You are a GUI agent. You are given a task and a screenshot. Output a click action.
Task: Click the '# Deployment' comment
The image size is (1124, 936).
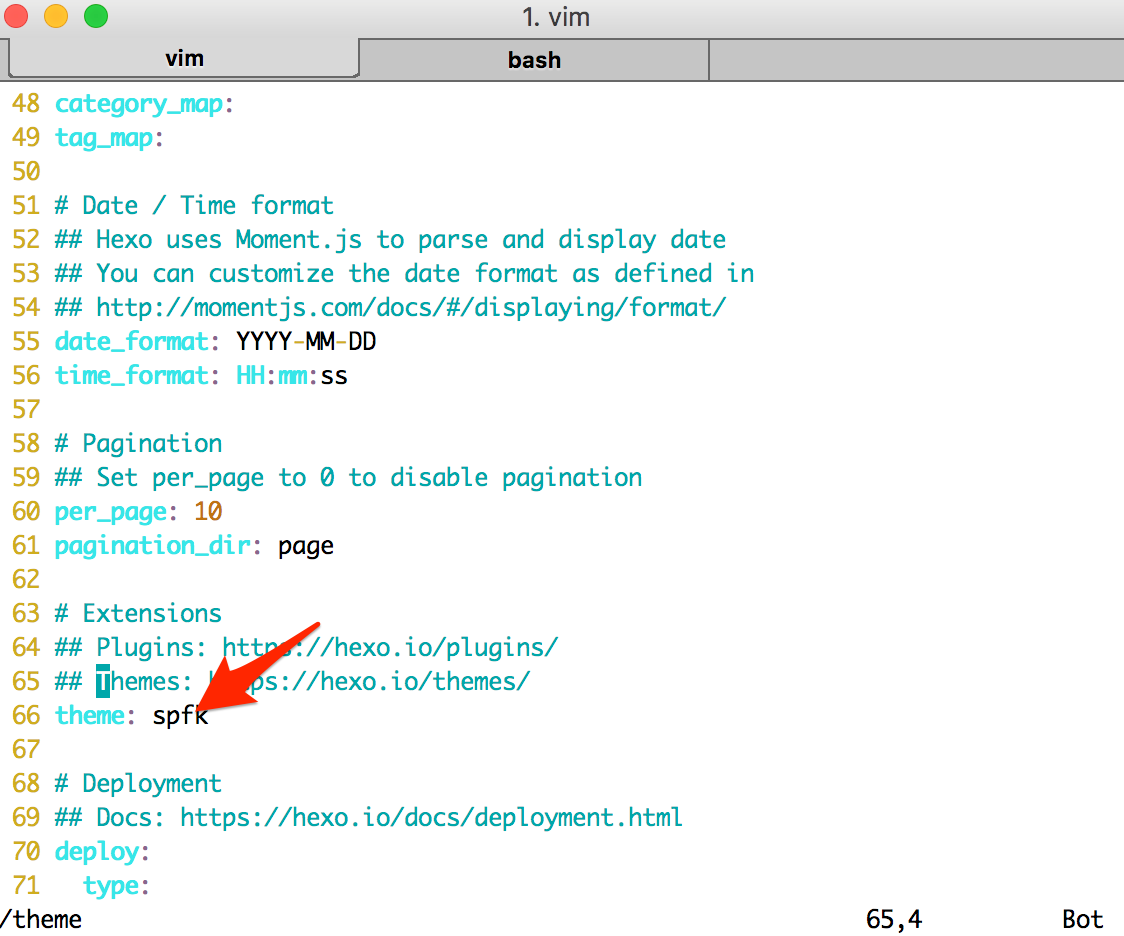pyautogui.click(x=138, y=784)
